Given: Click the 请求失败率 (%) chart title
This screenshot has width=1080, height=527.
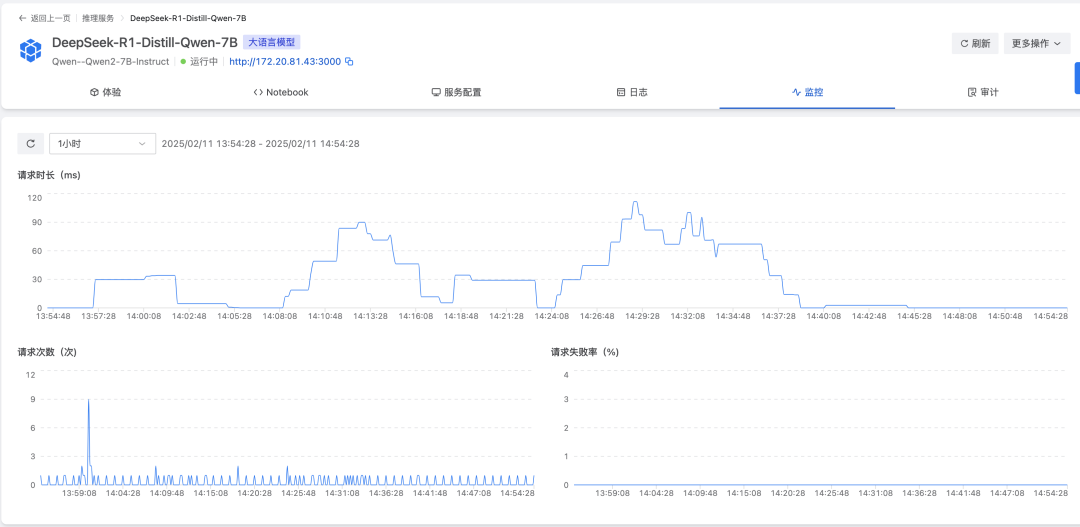Looking at the screenshot, I should pos(585,351).
